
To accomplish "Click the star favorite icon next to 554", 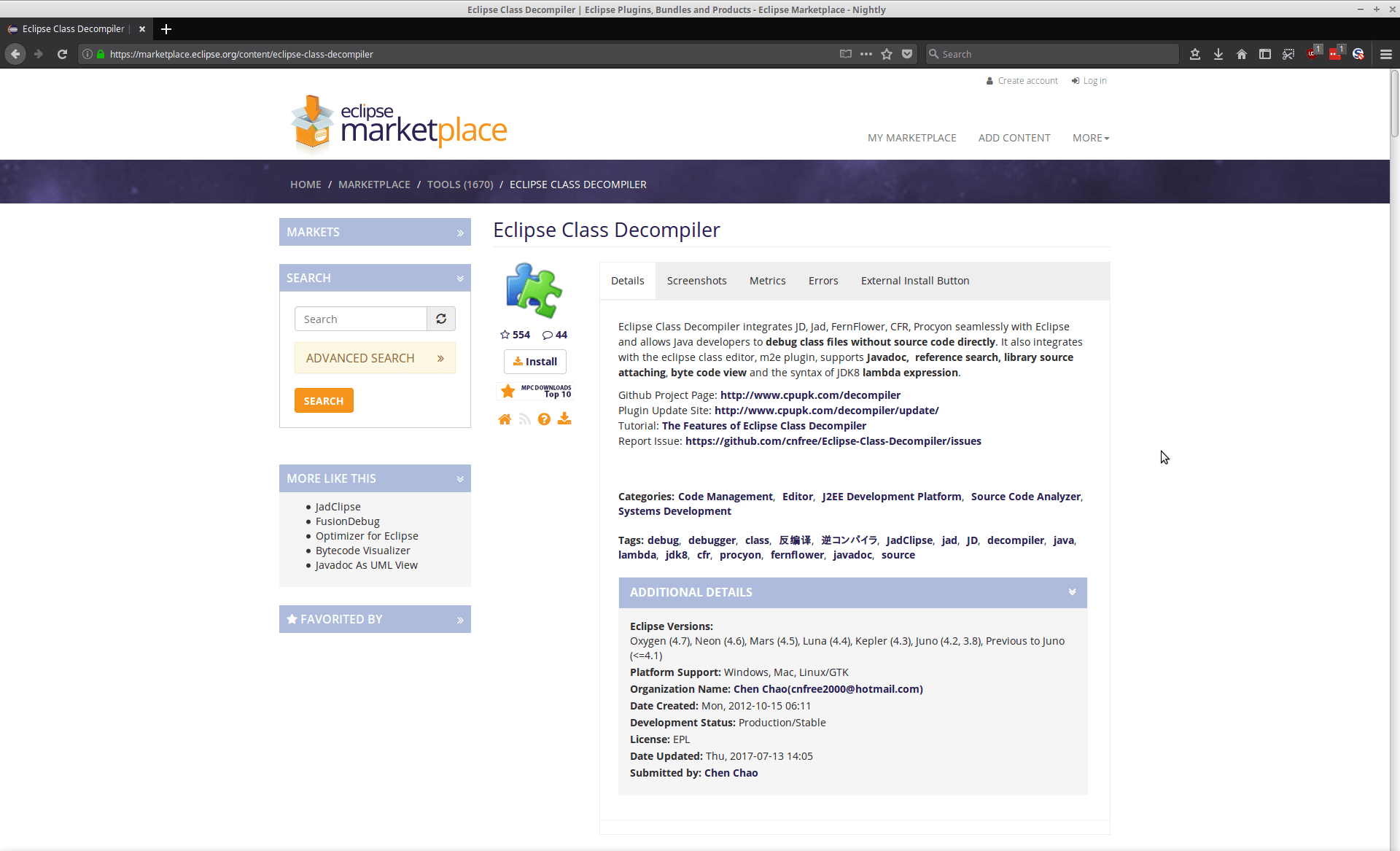I will [x=505, y=335].
